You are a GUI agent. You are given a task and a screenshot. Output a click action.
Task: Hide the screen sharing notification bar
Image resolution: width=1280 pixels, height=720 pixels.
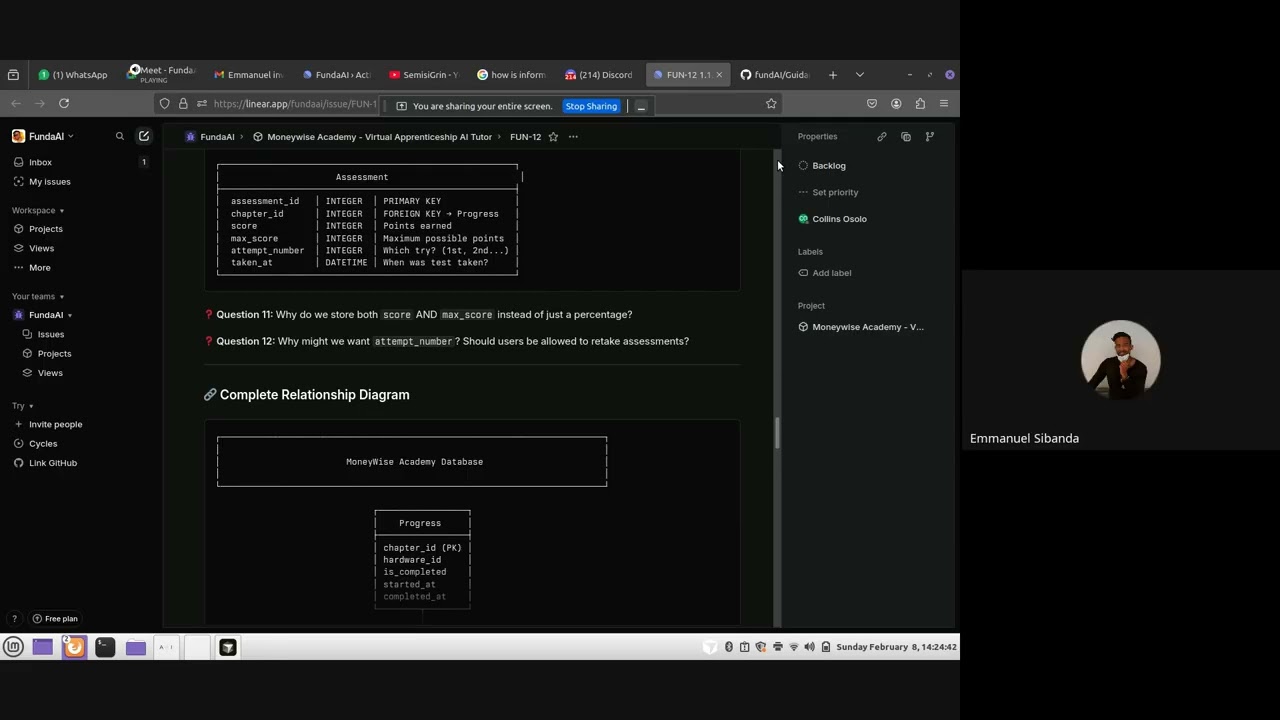pos(641,106)
